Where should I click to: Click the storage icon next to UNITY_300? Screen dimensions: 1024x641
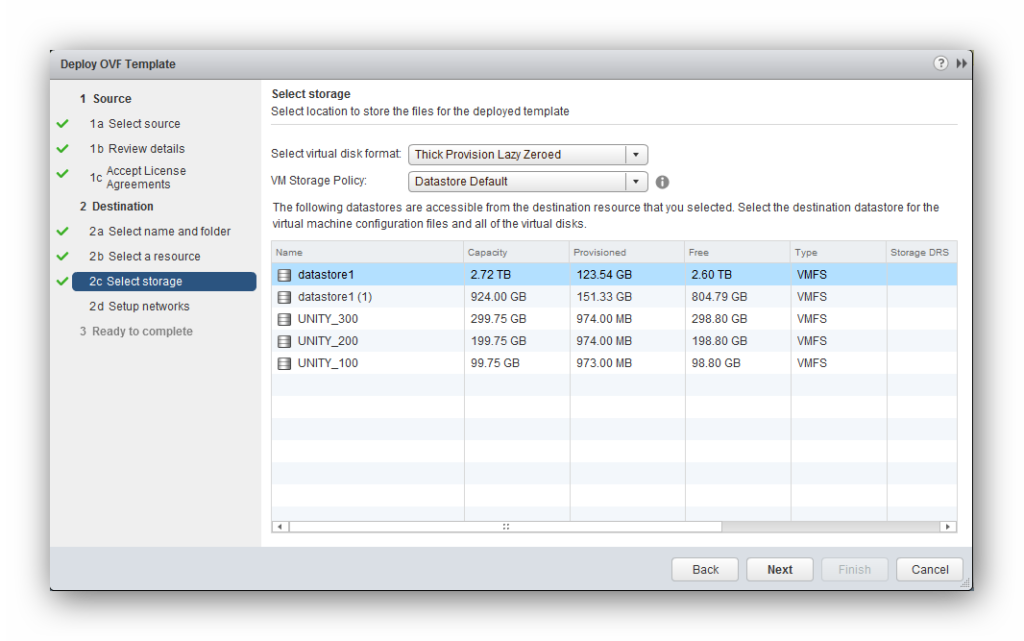(x=284, y=318)
